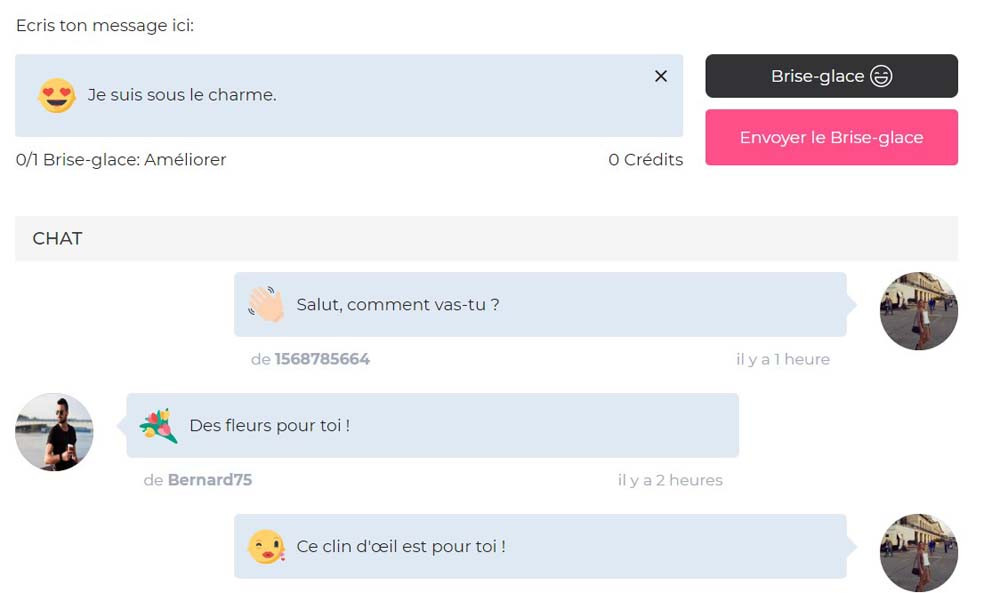Remove the selected ice-breaker with the X
This screenshot has height=593, width=1000.
660,76
